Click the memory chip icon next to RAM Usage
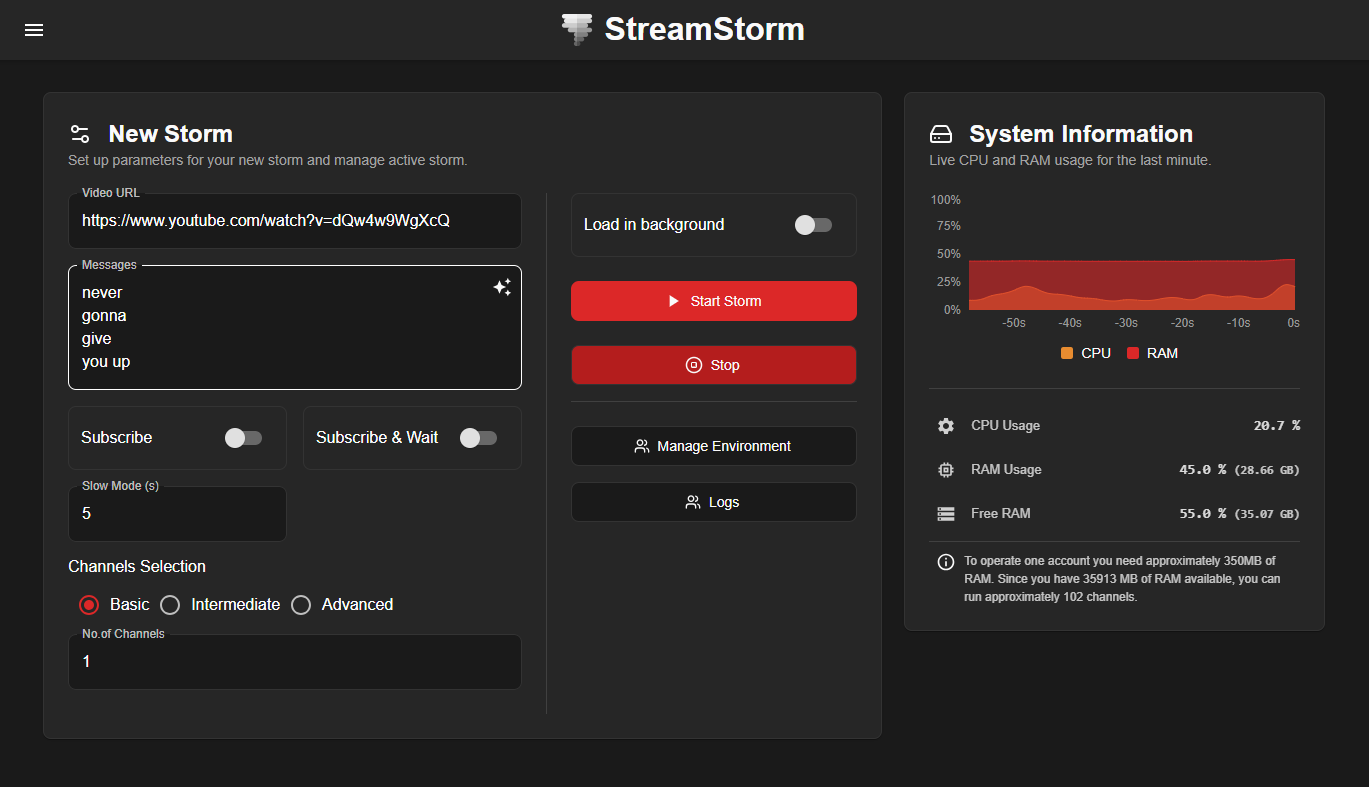 coord(945,469)
